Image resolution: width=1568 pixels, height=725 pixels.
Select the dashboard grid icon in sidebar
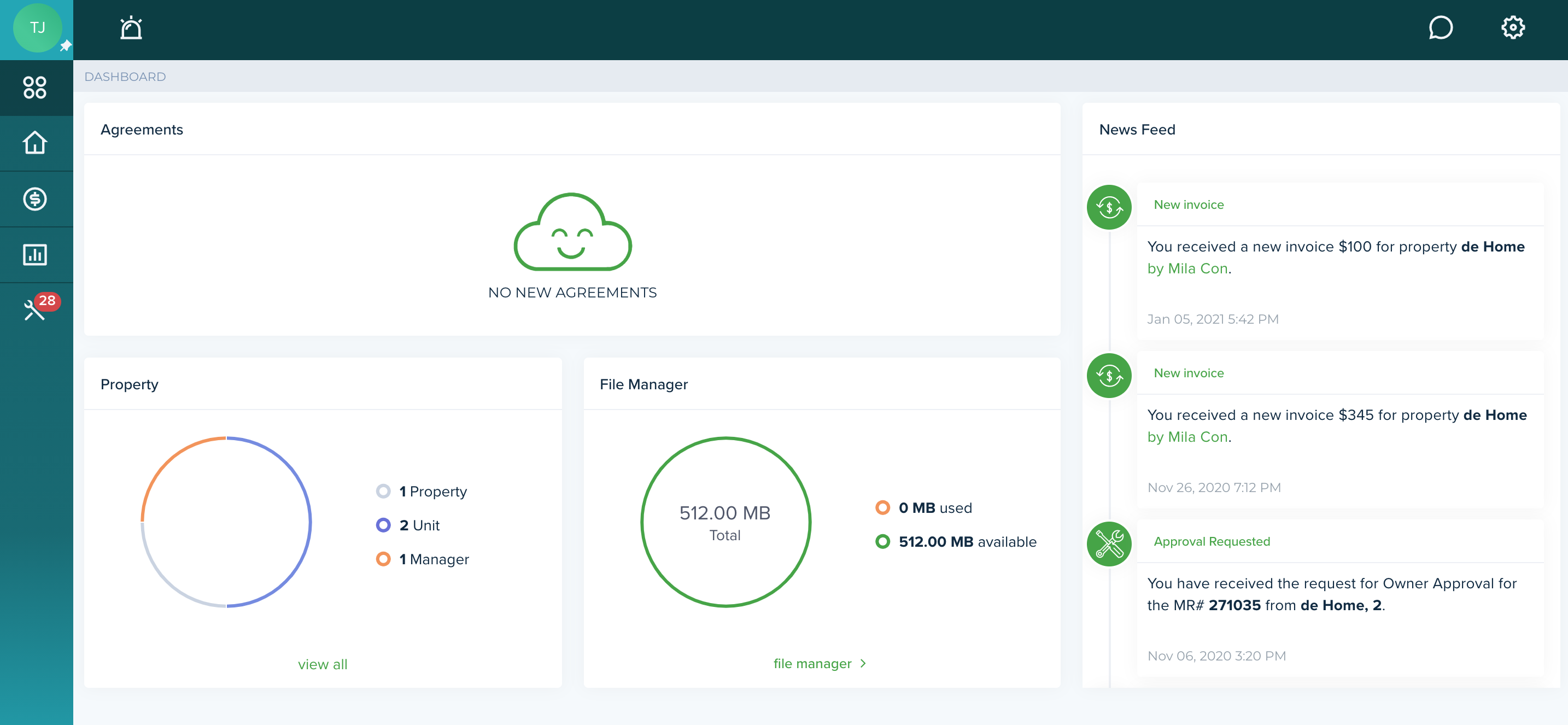pos(34,87)
